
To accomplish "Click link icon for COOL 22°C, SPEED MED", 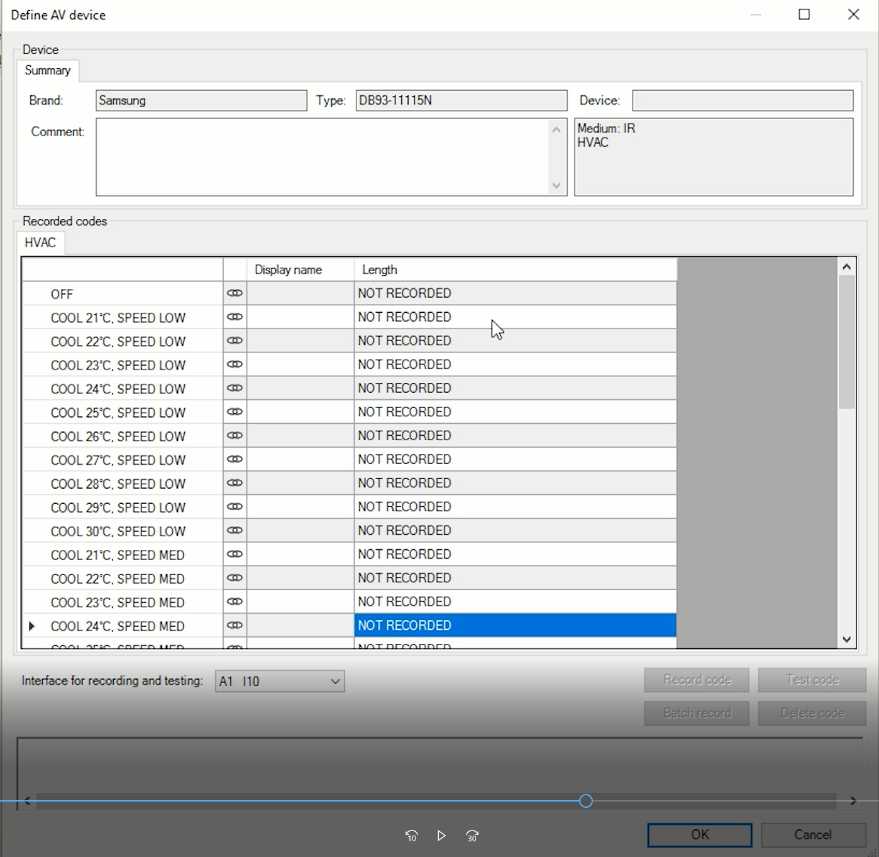I will pos(235,578).
